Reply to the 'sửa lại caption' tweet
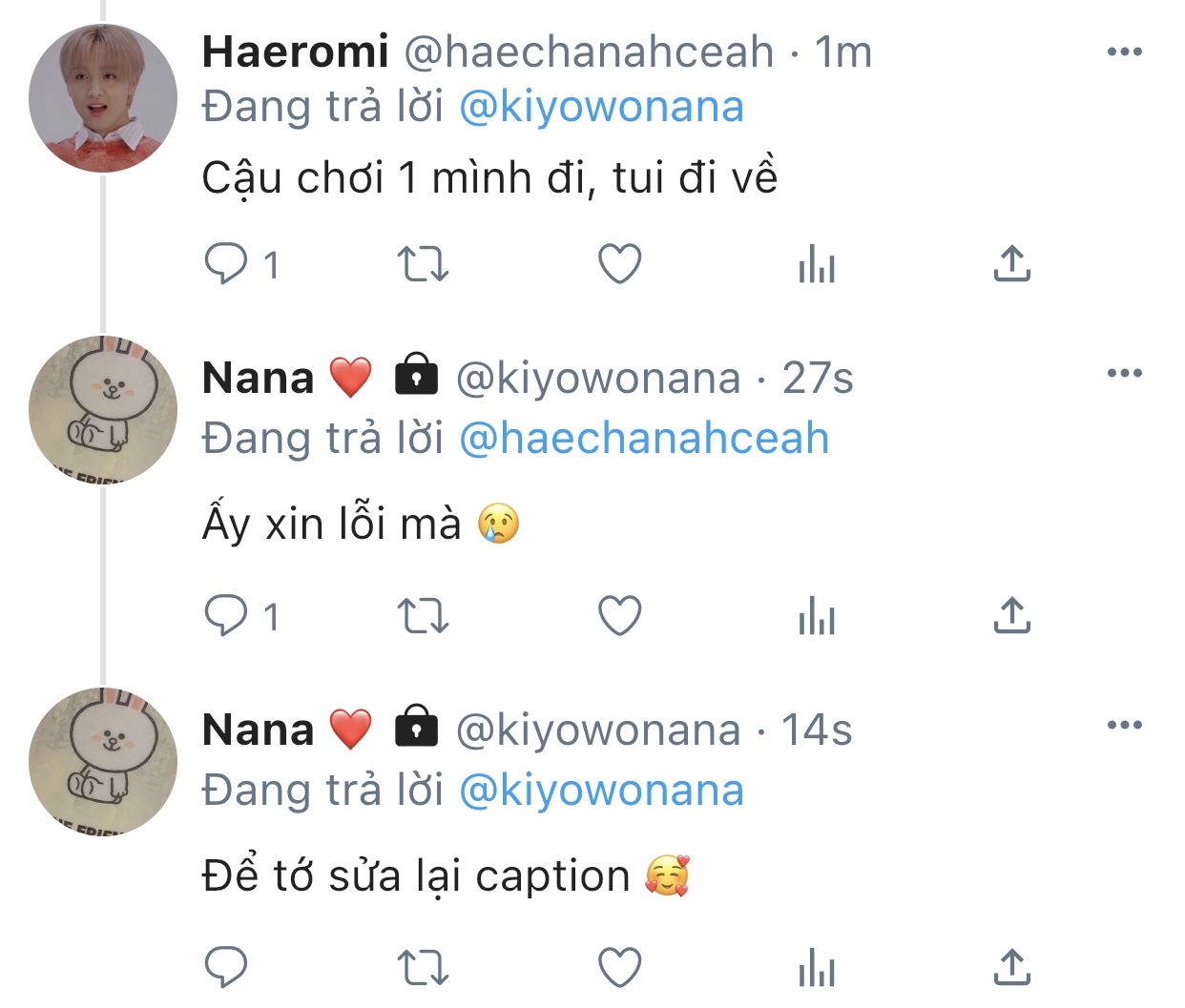Image resolution: width=1185 pixels, height=1008 pixels. coord(227,968)
